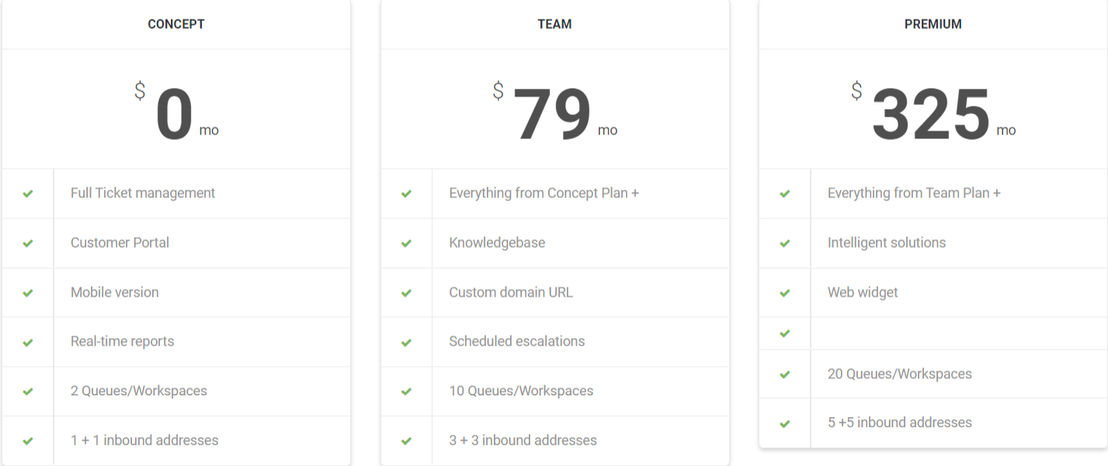Click Everything from Concept Plan + text
1108x466 pixels.
(x=543, y=192)
